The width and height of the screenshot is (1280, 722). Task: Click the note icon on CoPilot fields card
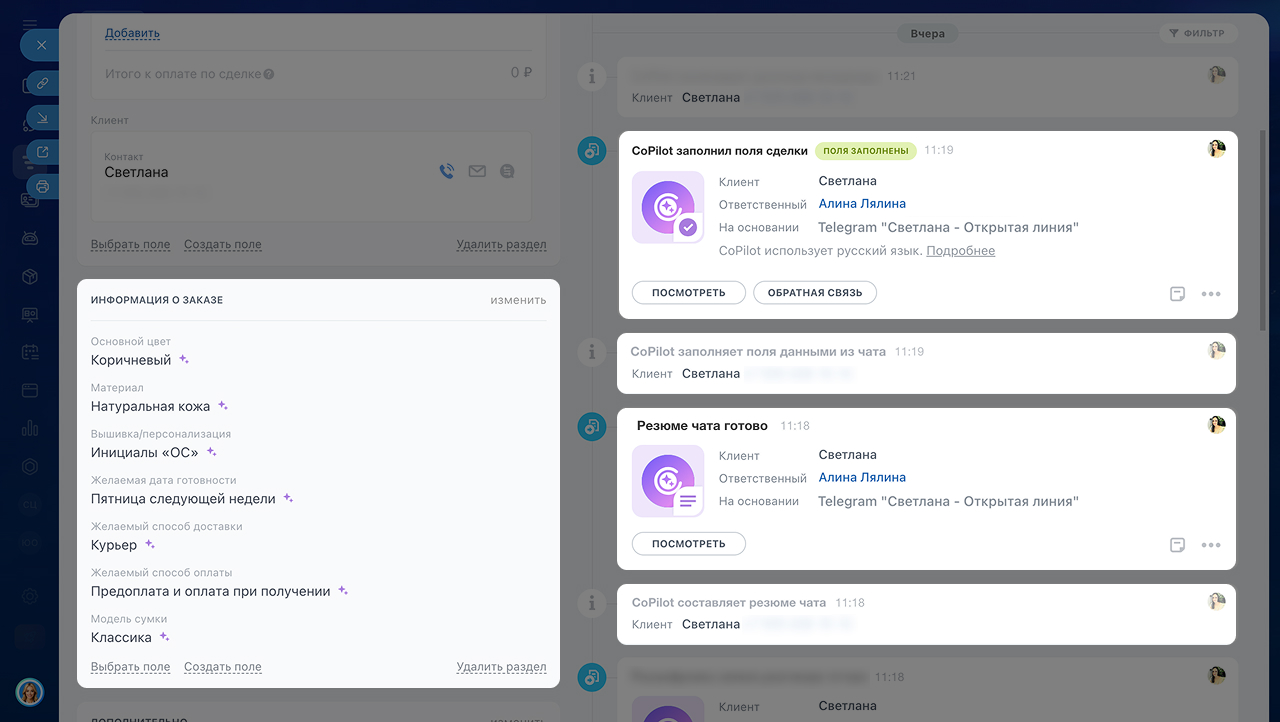1178,294
